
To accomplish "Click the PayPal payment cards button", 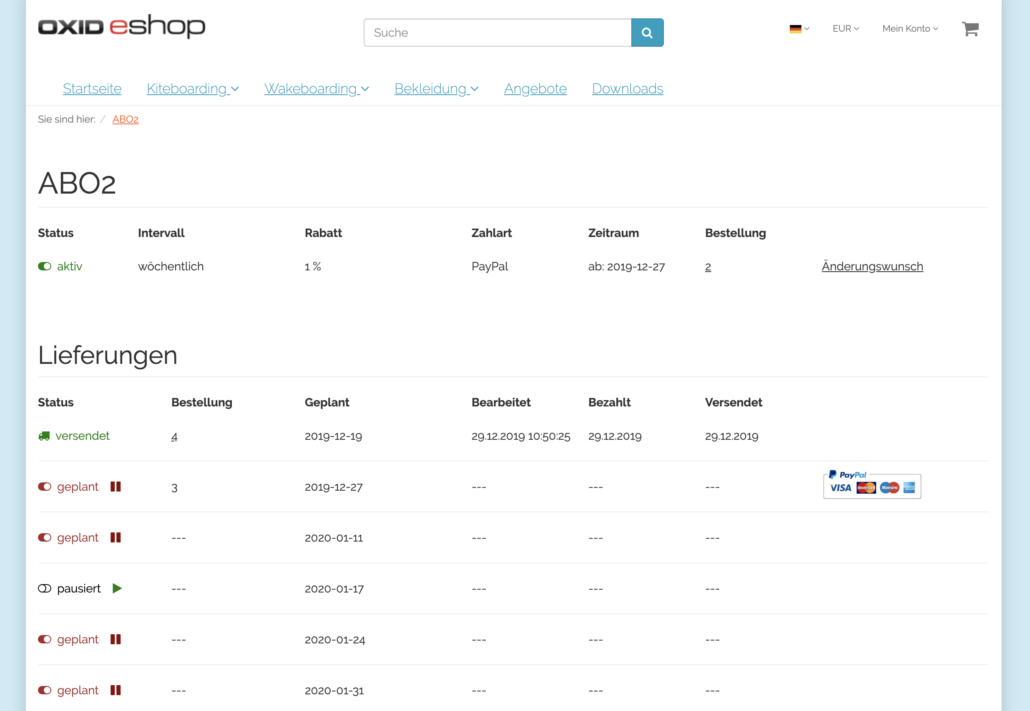I will pos(872,485).
